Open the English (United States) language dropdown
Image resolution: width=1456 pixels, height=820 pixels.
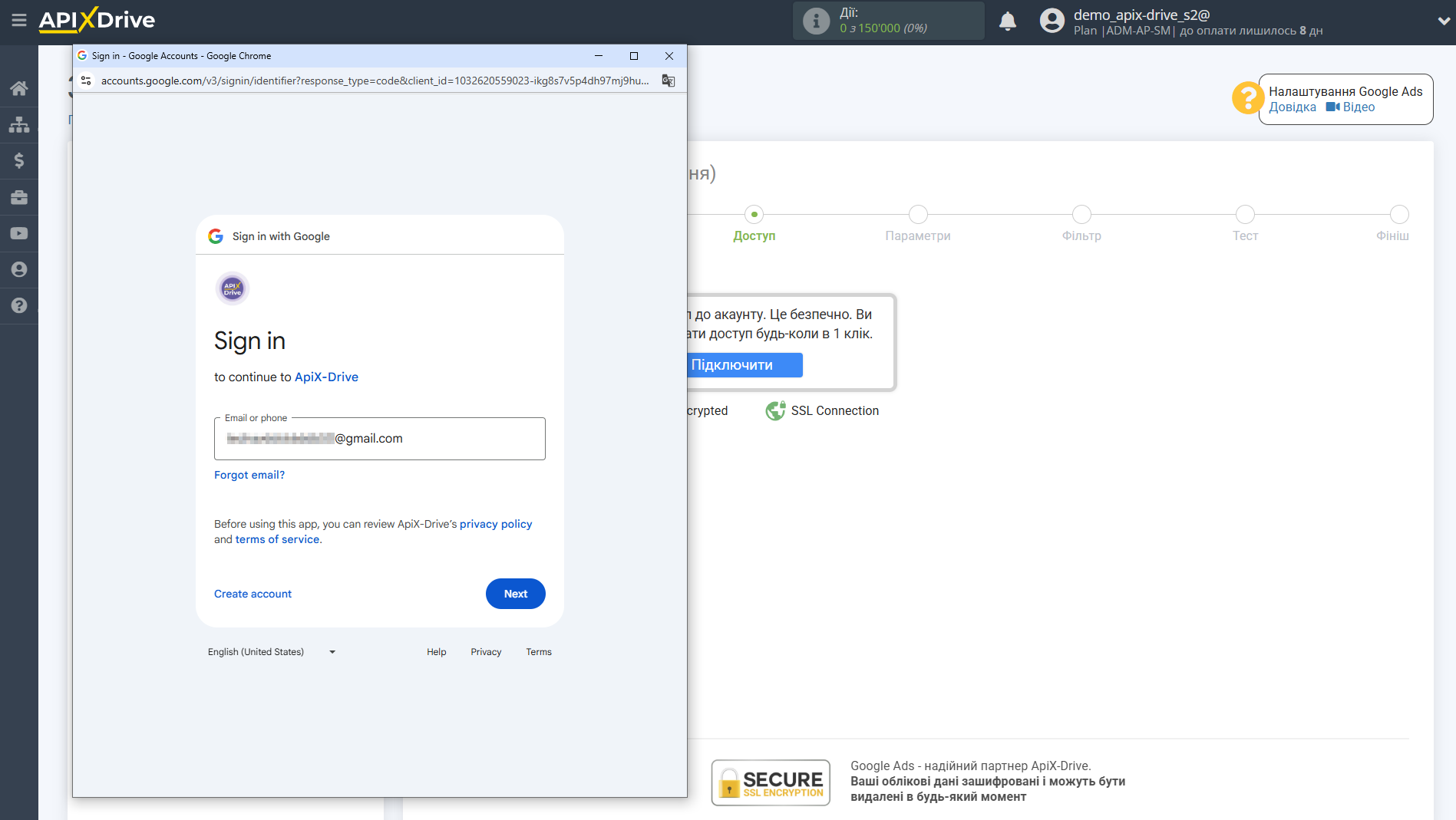pyautogui.click(x=271, y=652)
